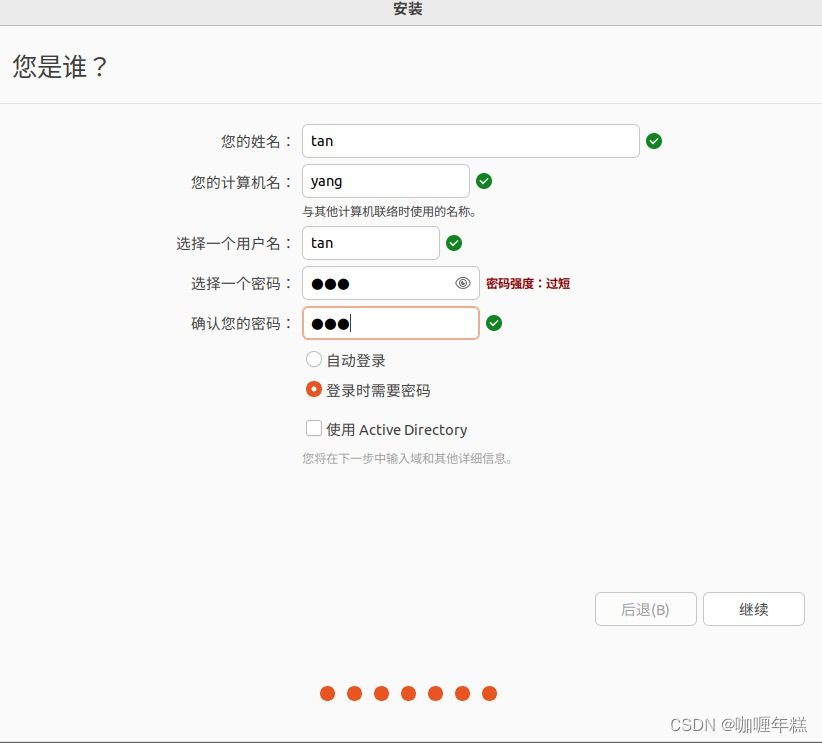This screenshot has width=822, height=743.
Task: Click the green checkmark beside computer name field
Action: [484, 181]
